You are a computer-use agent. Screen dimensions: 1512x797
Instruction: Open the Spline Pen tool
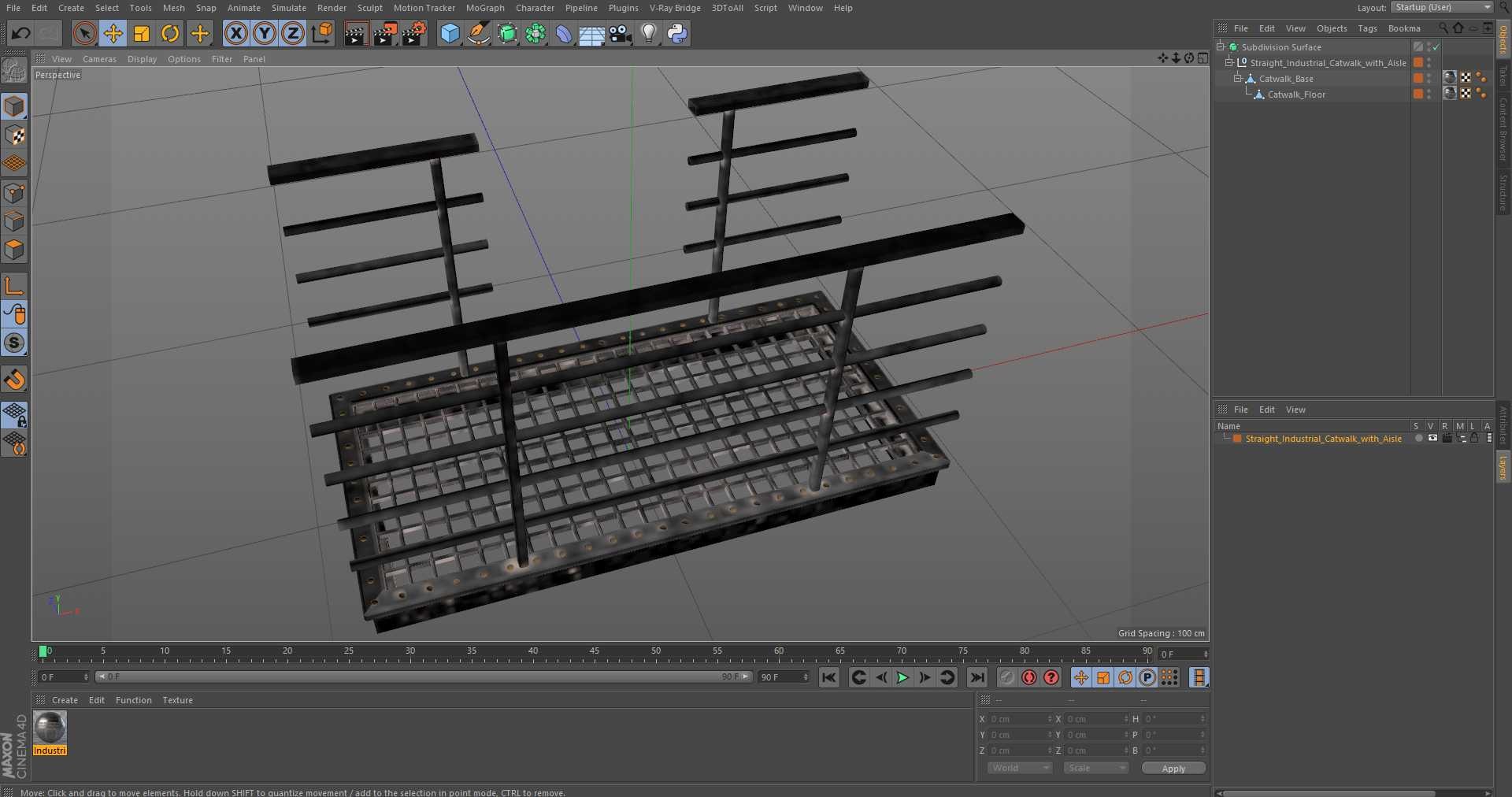(x=478, y=33)
